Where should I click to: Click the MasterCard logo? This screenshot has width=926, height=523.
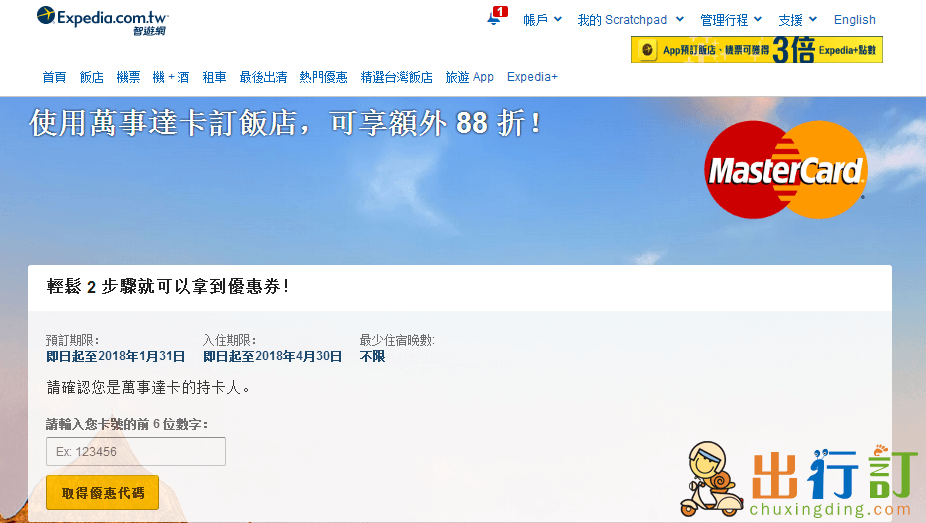pos(785,170)
